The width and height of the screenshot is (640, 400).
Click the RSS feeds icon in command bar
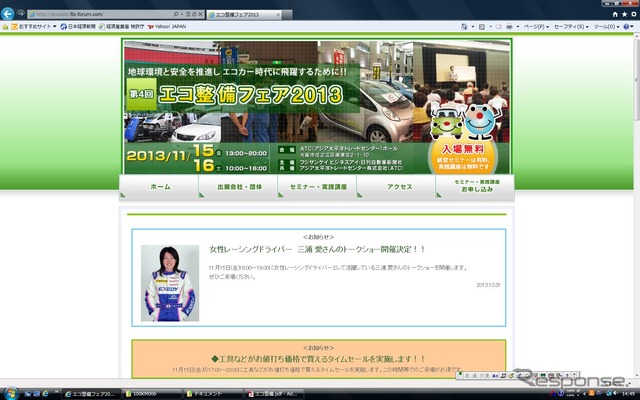tap(482, 27)
